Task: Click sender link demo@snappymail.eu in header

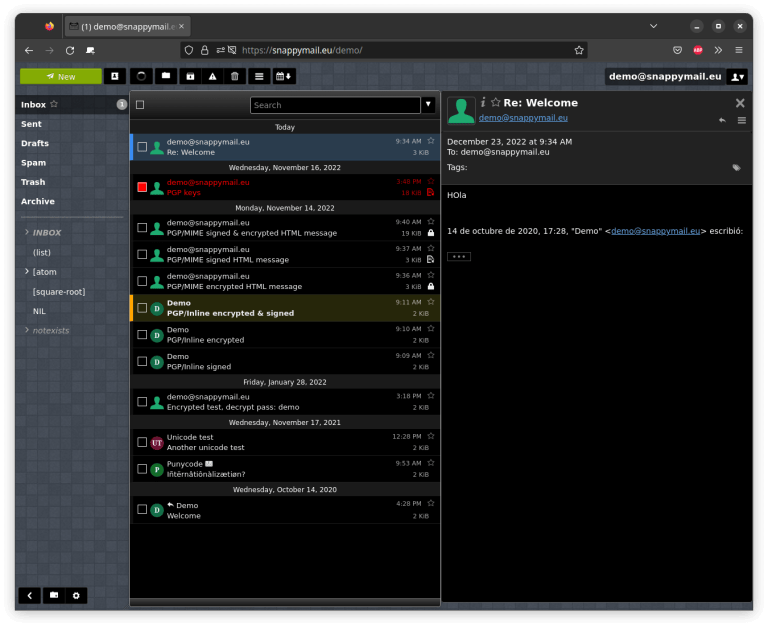Action: point(523,118)
